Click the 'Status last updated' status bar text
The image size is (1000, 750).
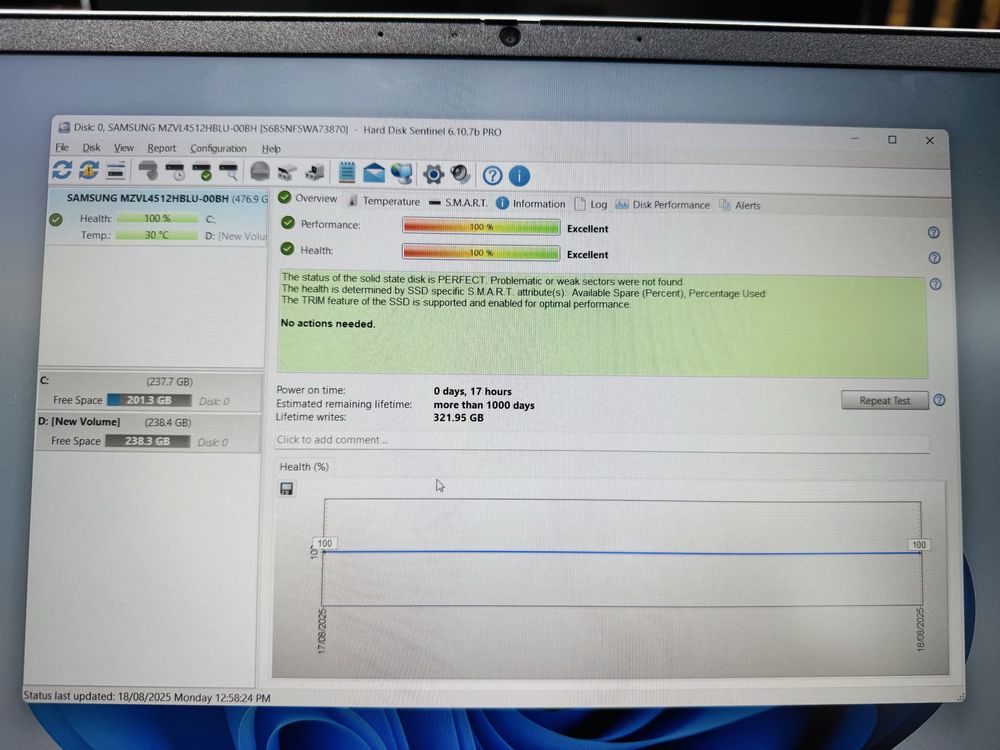[x=147, y=697]
